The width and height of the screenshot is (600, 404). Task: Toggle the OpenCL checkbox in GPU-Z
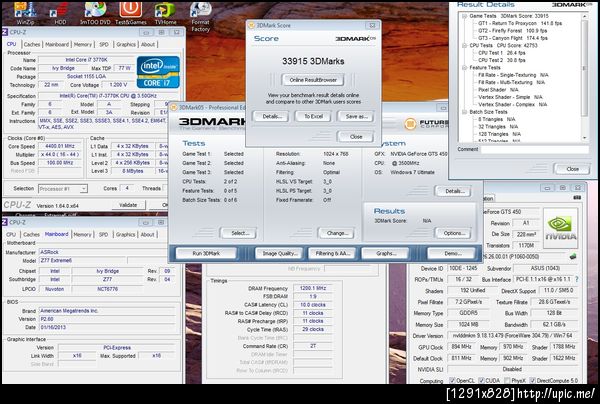coord(452,380)
